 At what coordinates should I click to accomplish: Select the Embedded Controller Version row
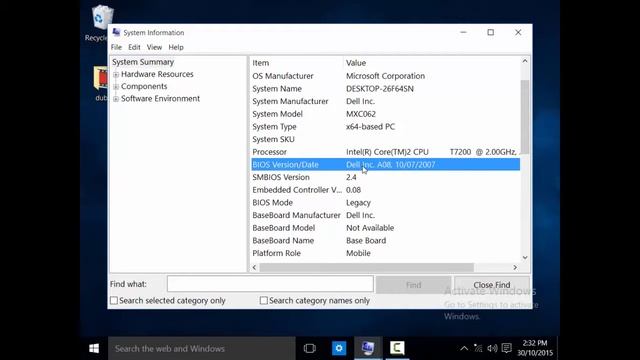[385, 190]
